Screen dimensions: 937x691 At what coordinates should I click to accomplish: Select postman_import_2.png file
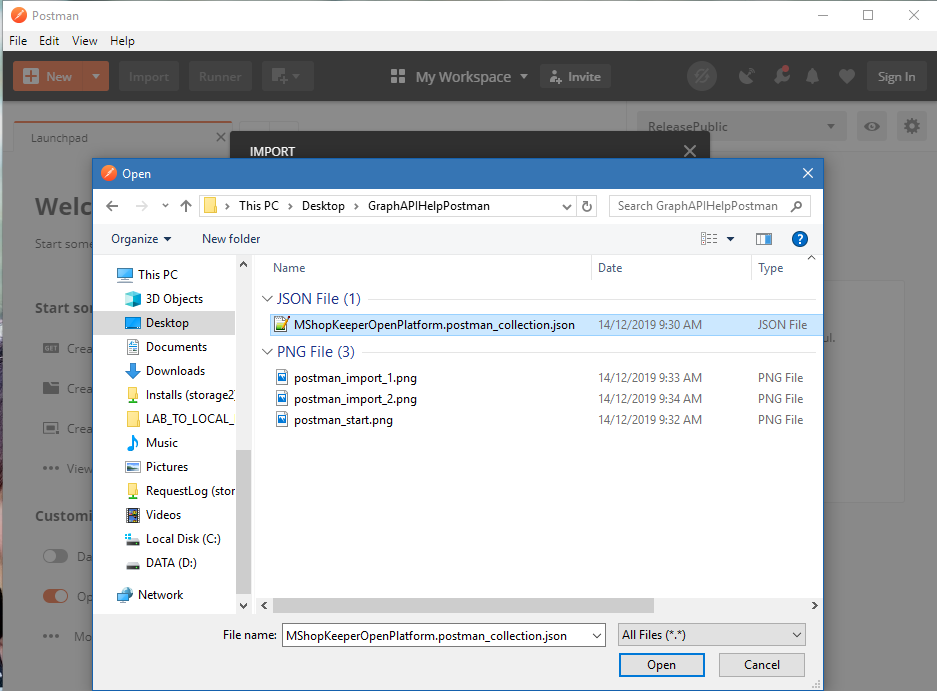click(355, 399)
